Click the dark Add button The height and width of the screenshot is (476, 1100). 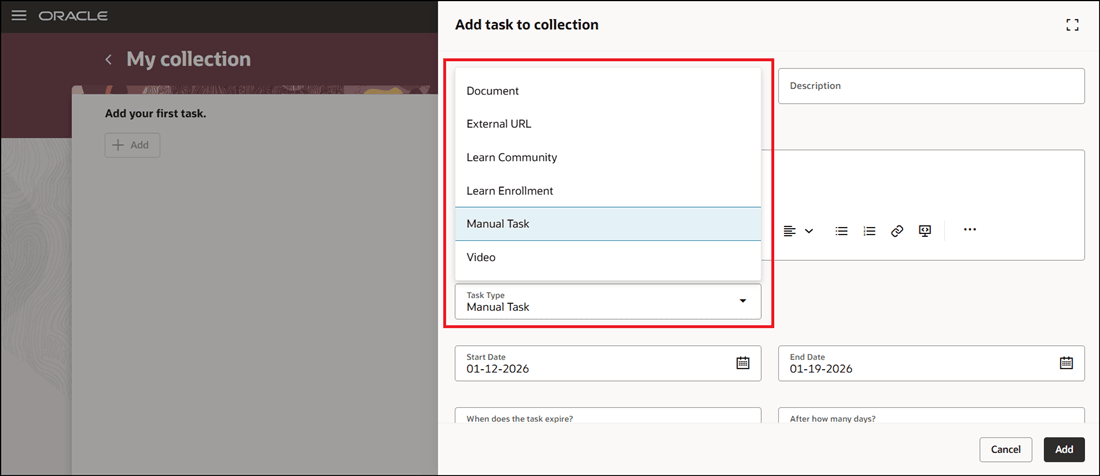coord(1064,449)
